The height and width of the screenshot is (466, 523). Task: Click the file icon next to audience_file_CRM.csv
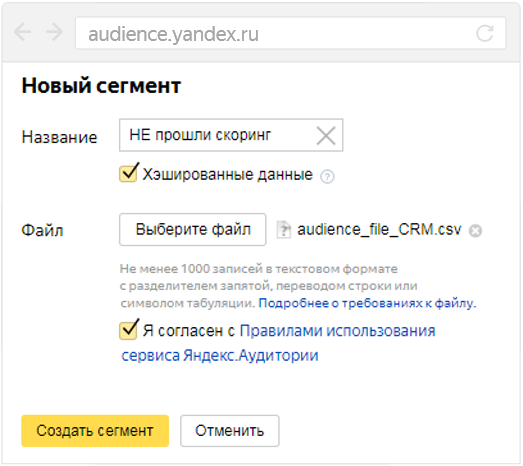click(284, 229)
